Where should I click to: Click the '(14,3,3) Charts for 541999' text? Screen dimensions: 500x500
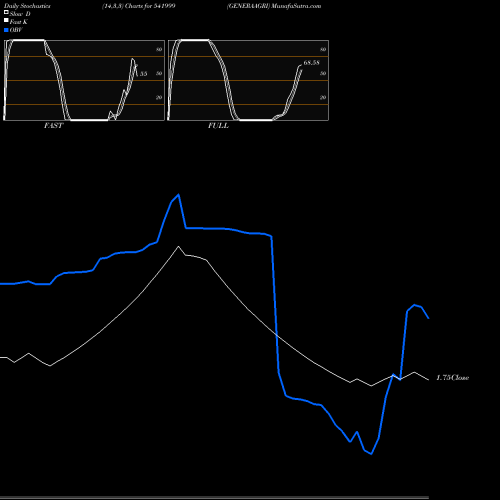[139, 6]
